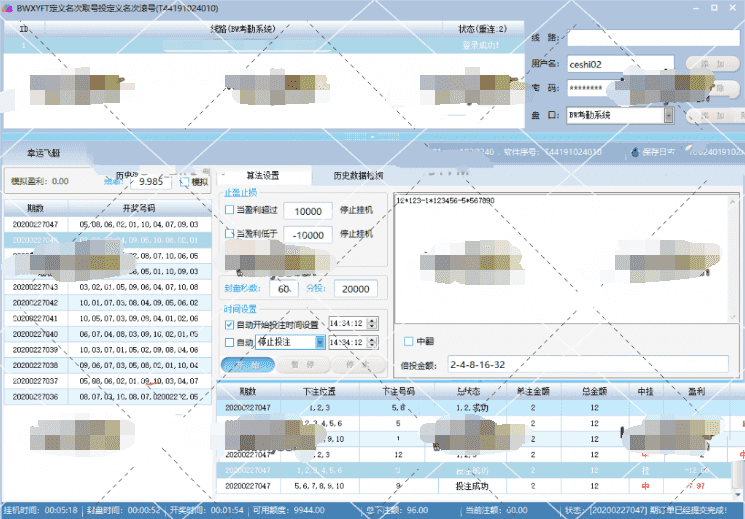Click the 单注金额 column header

pos(534,392)
